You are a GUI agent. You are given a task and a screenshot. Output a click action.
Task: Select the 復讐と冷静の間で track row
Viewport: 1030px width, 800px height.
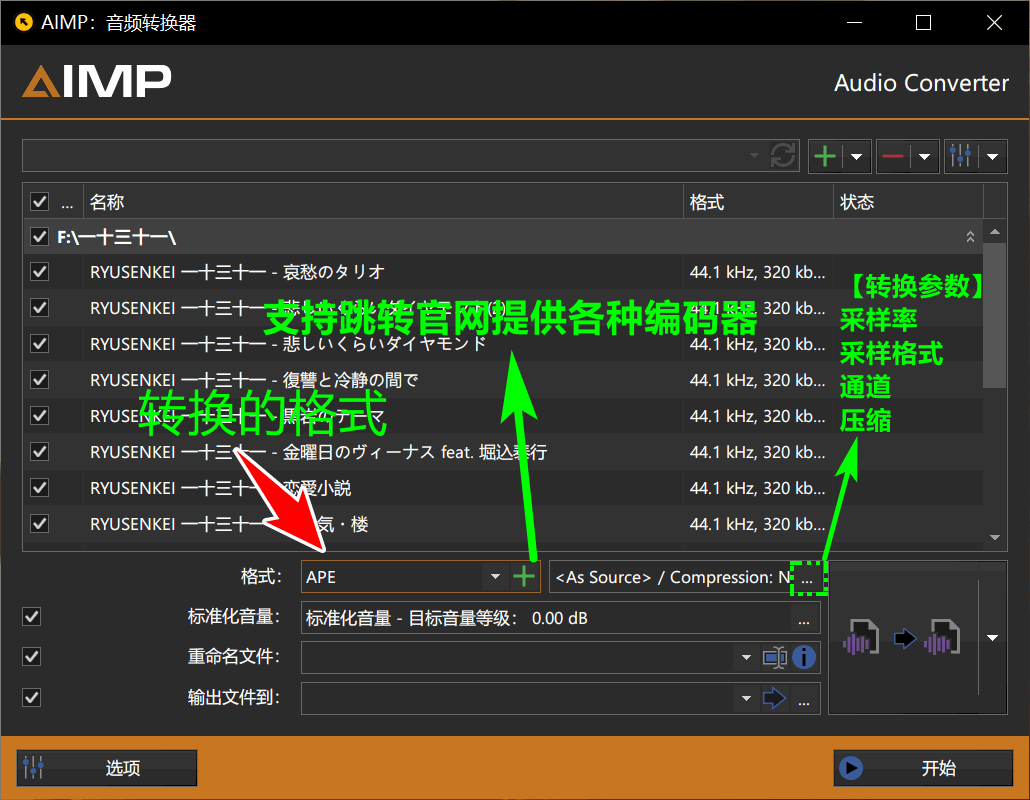[503, 380]
